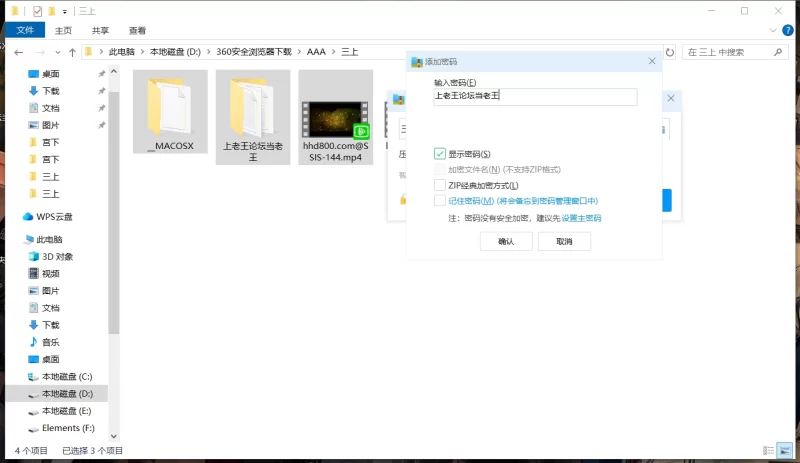Click the search magnifier icon
The image size is (800, 463).
pos(778,52)
